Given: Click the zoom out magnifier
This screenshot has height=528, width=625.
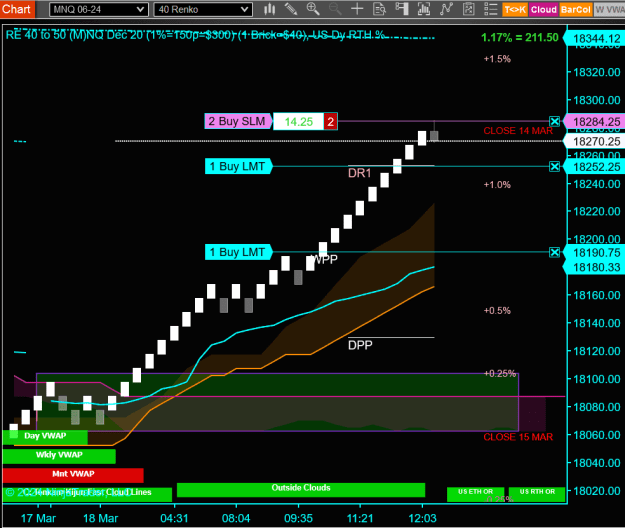Looking at the screenshot, I should [335, 9].
